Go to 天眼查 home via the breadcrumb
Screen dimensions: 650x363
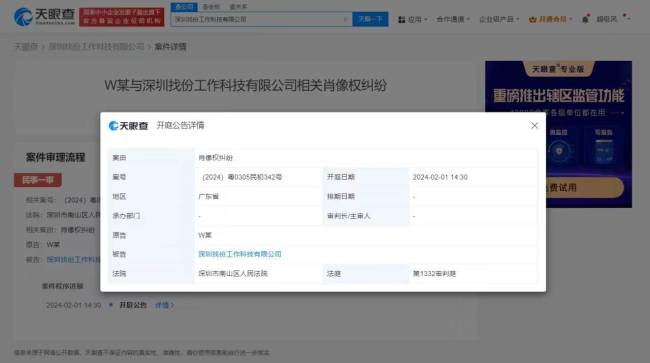(x=26, y=46)
